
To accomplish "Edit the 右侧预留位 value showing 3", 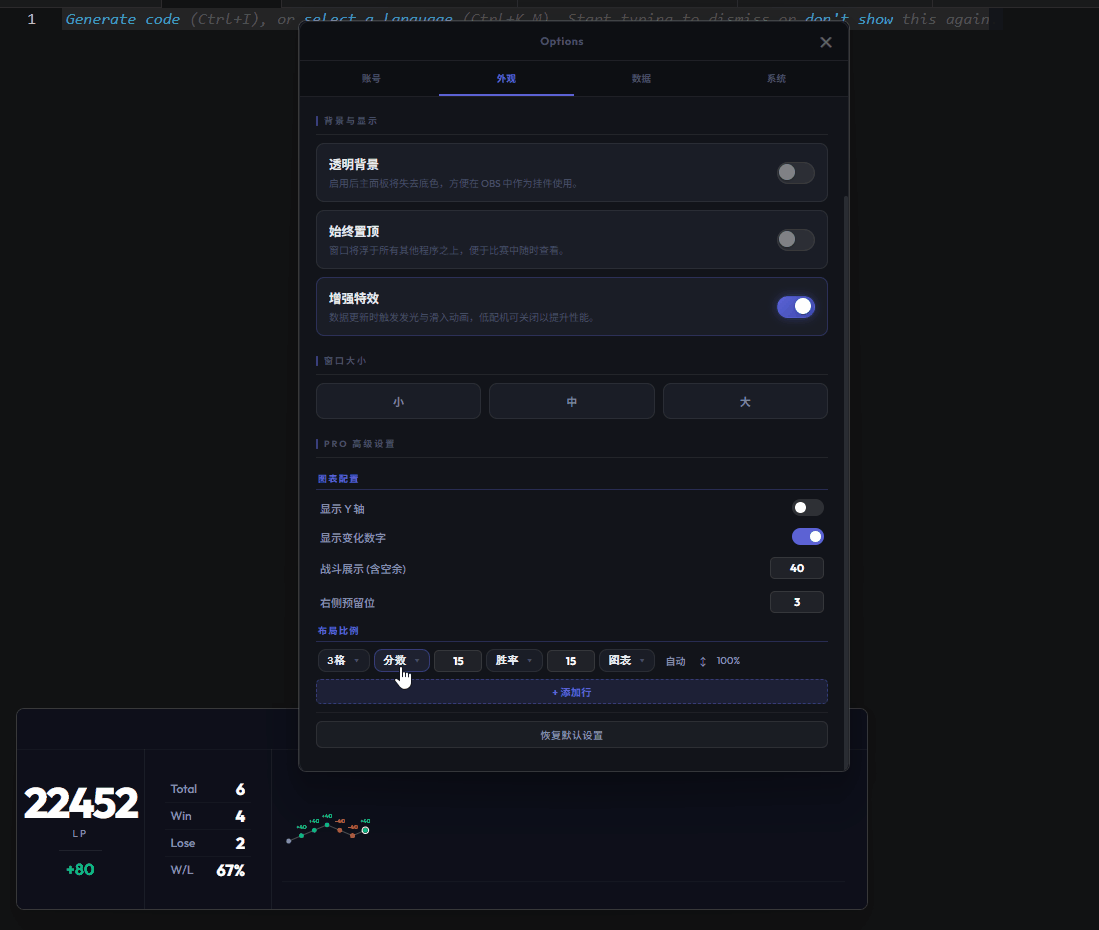I will tap(797, 601).
